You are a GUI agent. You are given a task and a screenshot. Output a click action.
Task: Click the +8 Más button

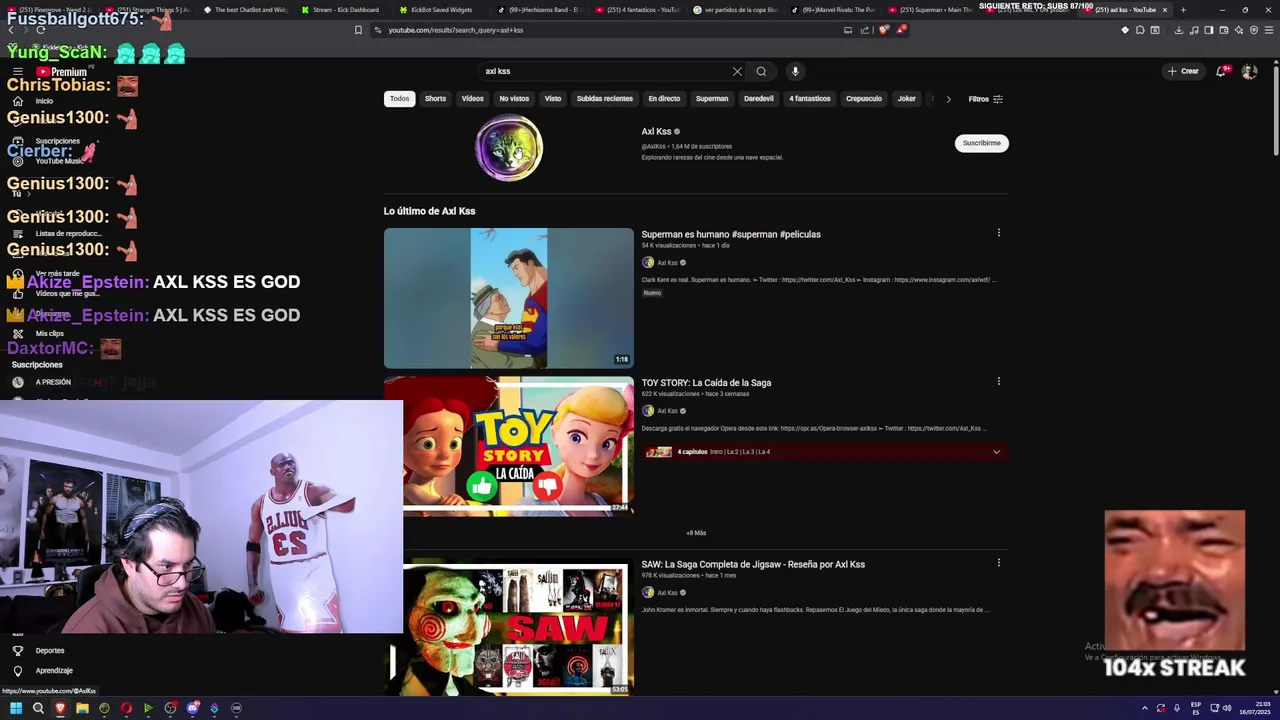tap(696, 533)
